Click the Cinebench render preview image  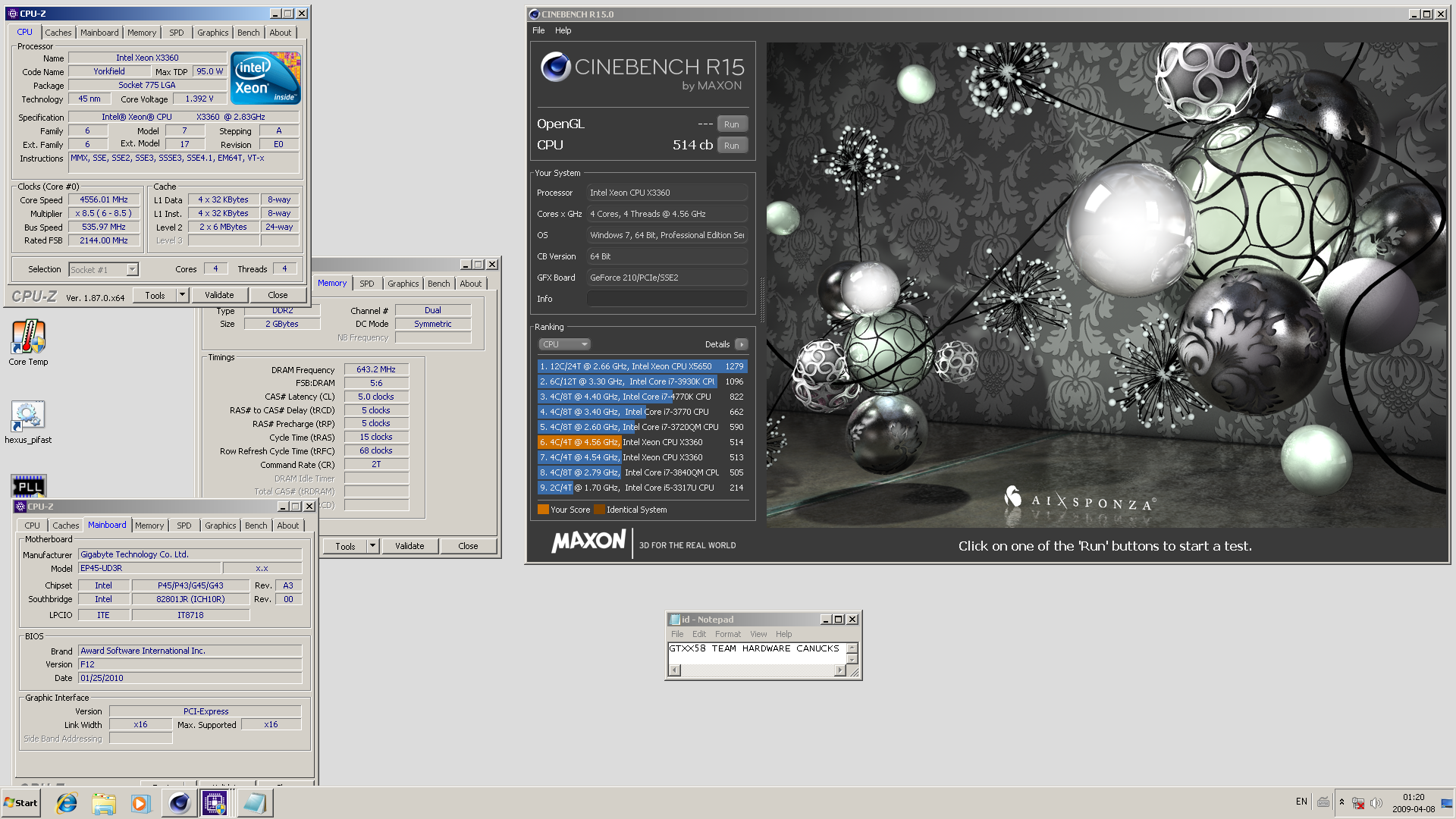click(1105, 284)
